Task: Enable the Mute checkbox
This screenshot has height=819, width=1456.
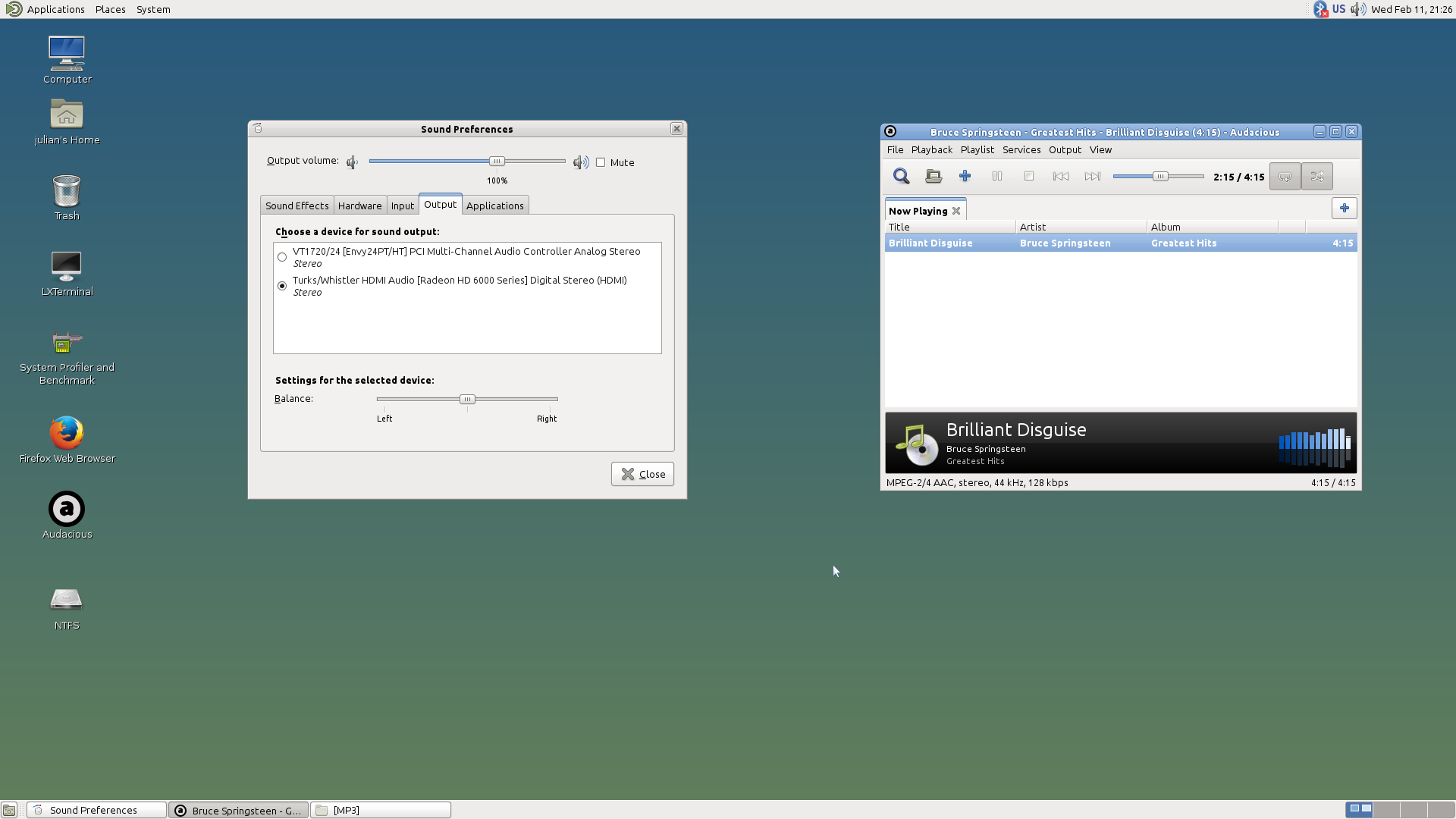Action: pos(601,162)
